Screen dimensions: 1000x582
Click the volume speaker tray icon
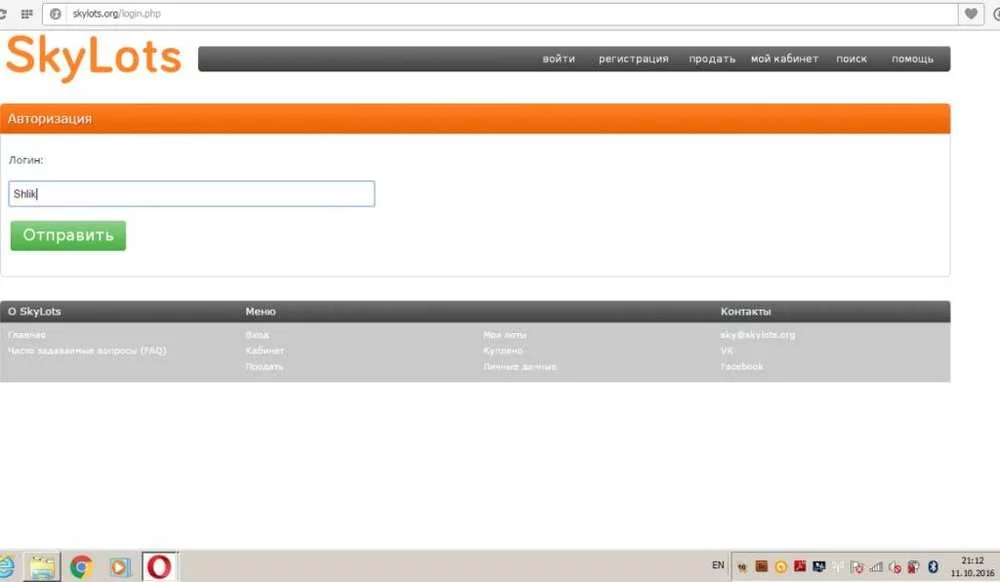(895, 567)
